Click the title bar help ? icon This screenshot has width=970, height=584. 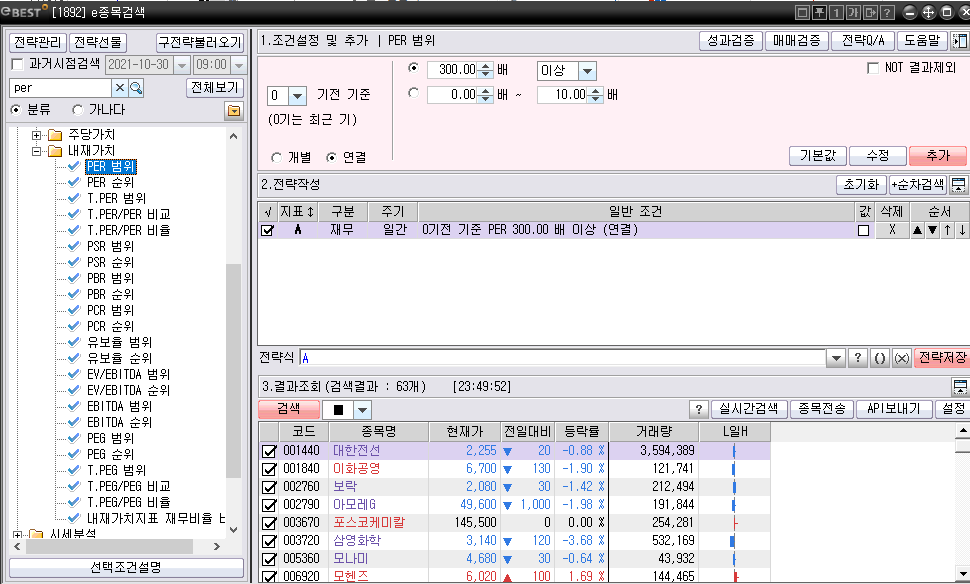pos(887,12)
